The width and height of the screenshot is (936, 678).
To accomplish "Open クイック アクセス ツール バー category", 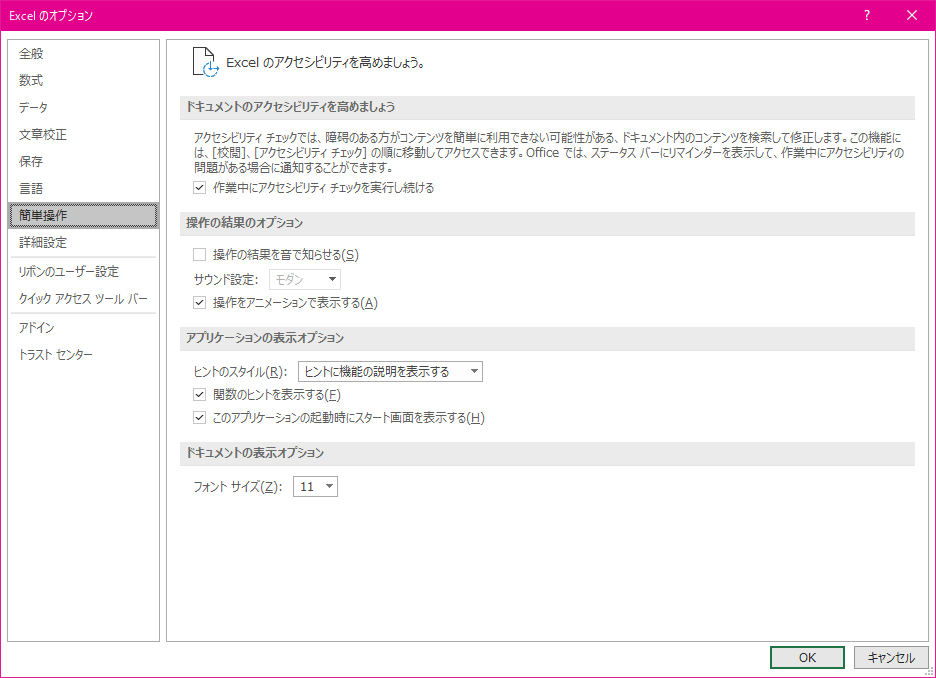I will click(x=84, y=298).
